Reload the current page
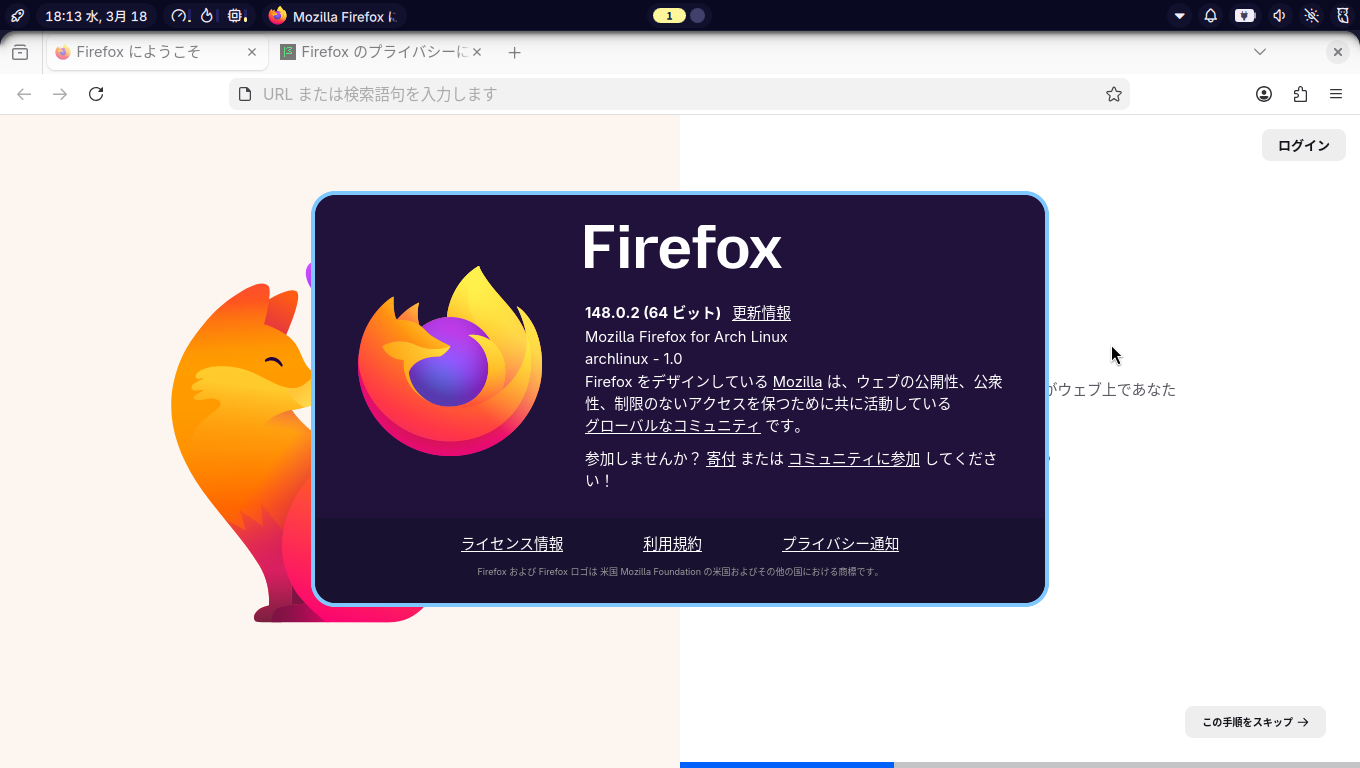Image resolution: width=1360 pixels, height=768 pixels. pyautogui.click(x=96, y=94)
